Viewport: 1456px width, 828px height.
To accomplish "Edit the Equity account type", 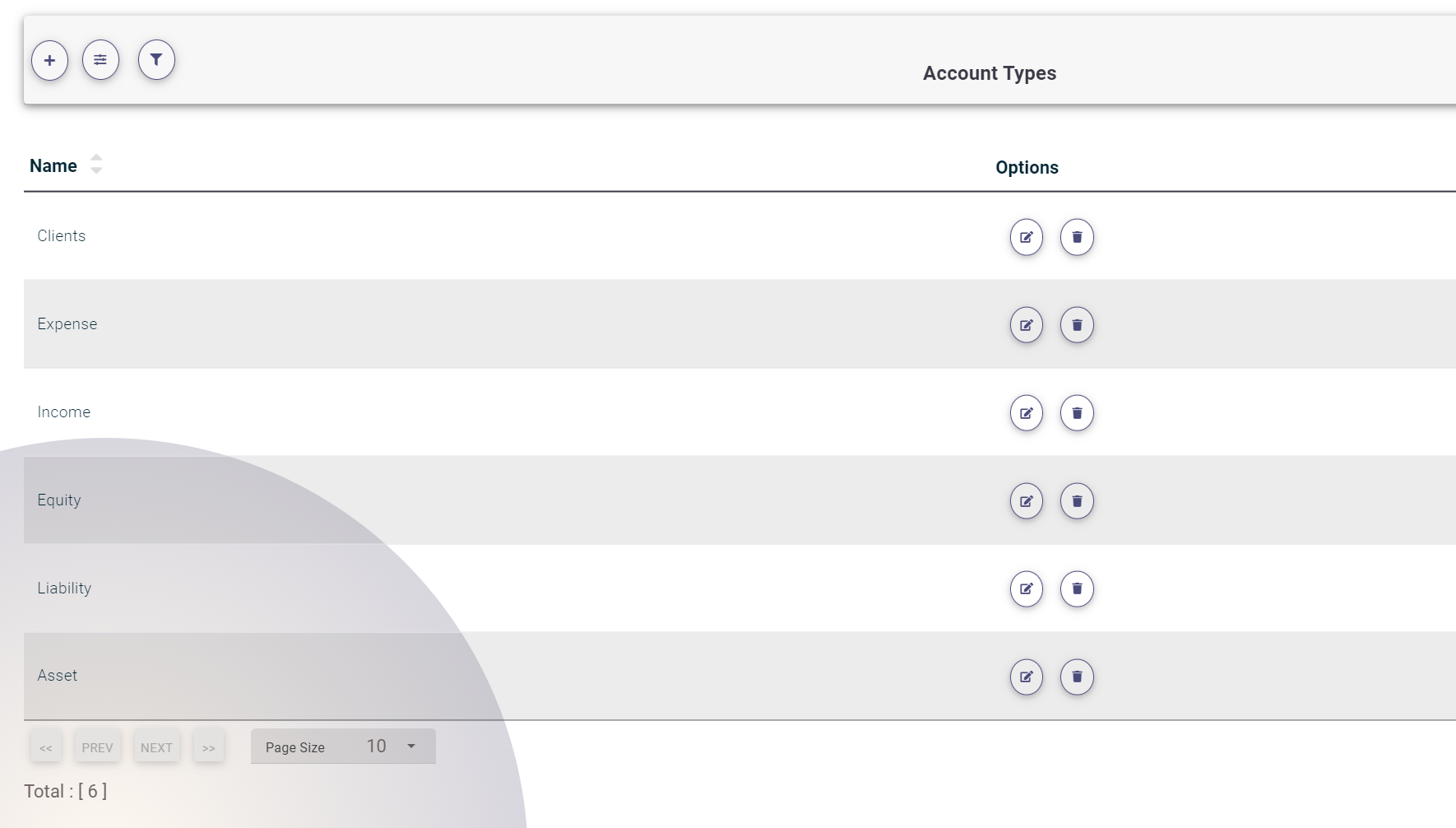I will (x=1026, y=501).
